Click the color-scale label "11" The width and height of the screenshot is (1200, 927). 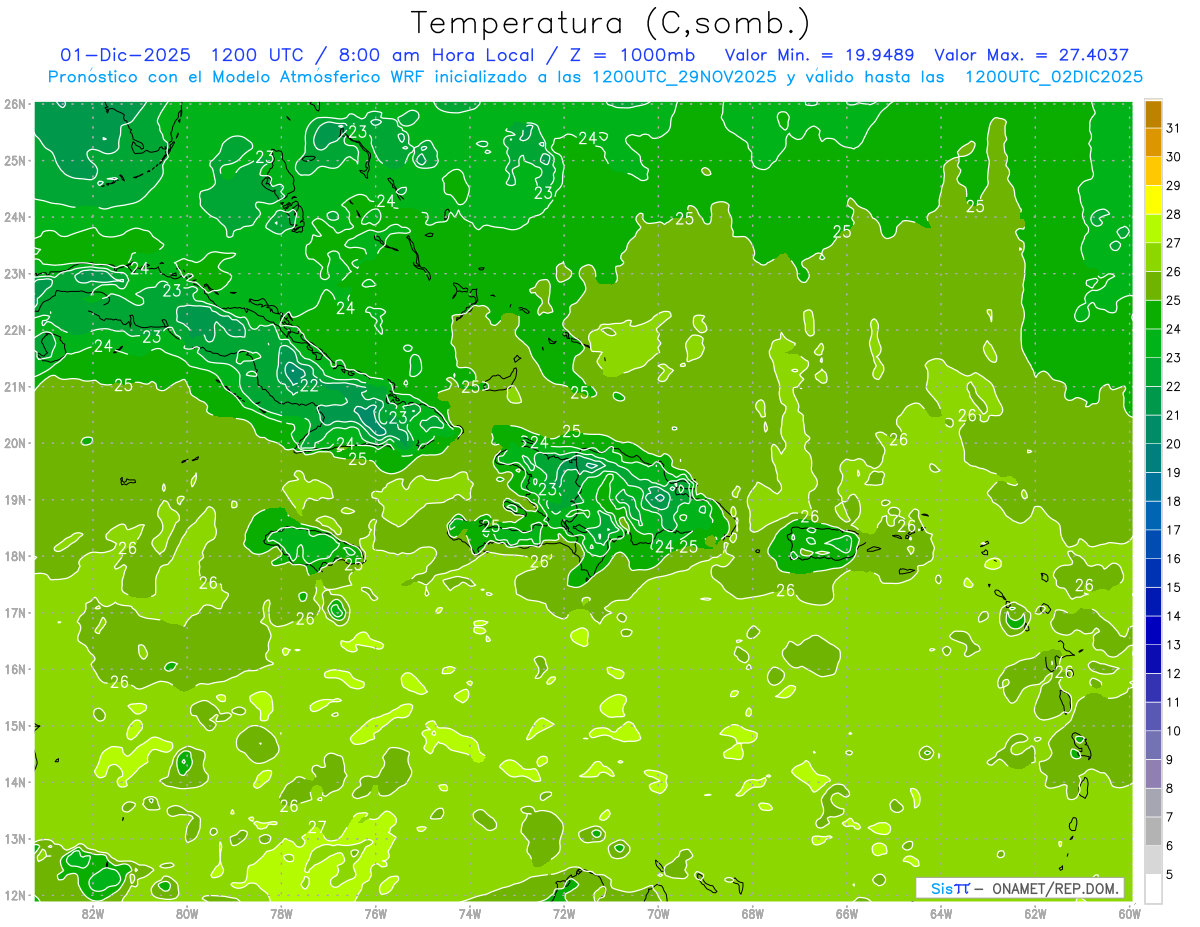tap(1174, 702)
